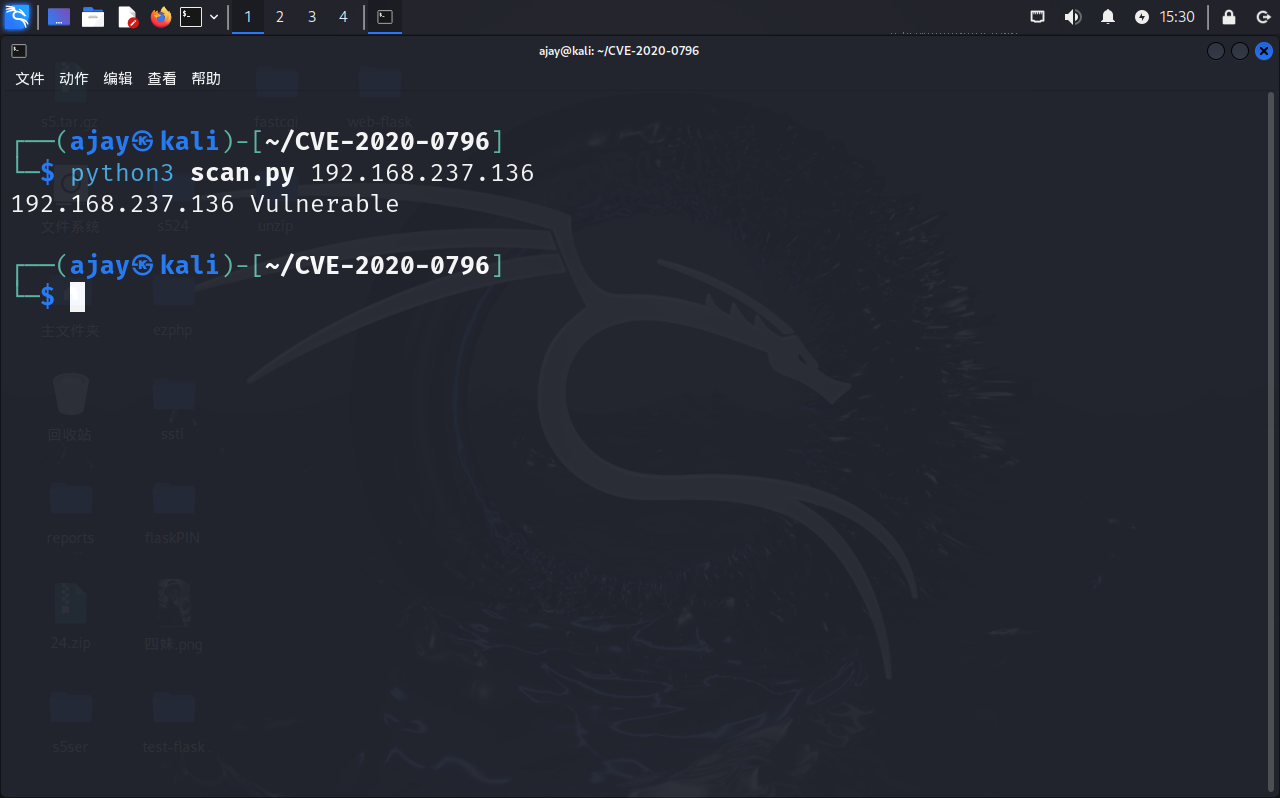
Task: Open the file manager panel icon
Action: coord(93,17)
